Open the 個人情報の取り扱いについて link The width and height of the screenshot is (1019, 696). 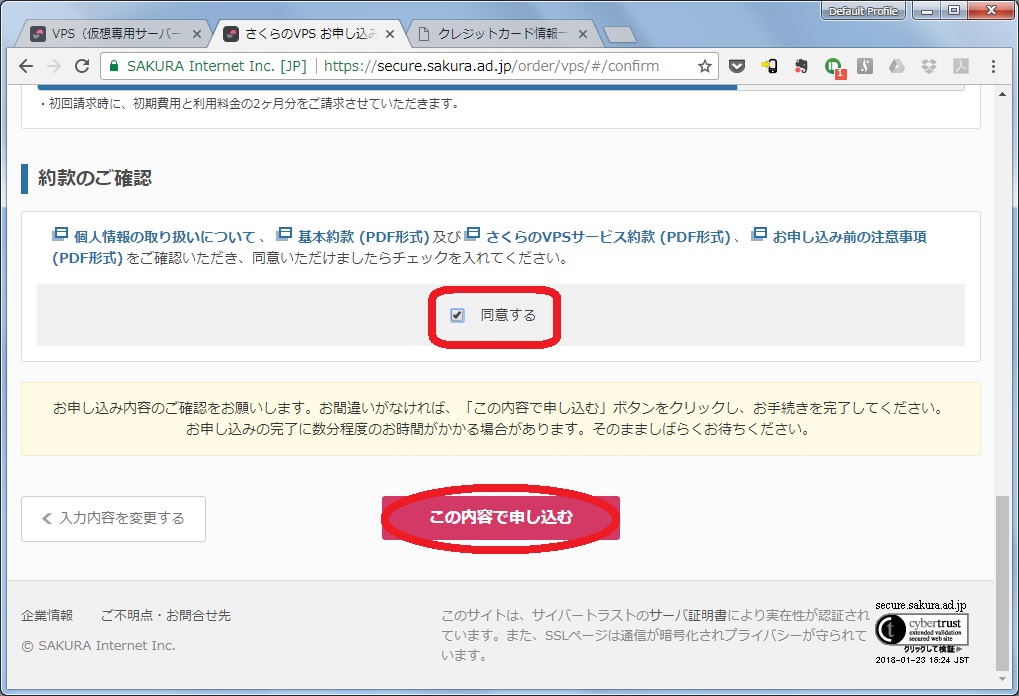[x=164, y=237]
